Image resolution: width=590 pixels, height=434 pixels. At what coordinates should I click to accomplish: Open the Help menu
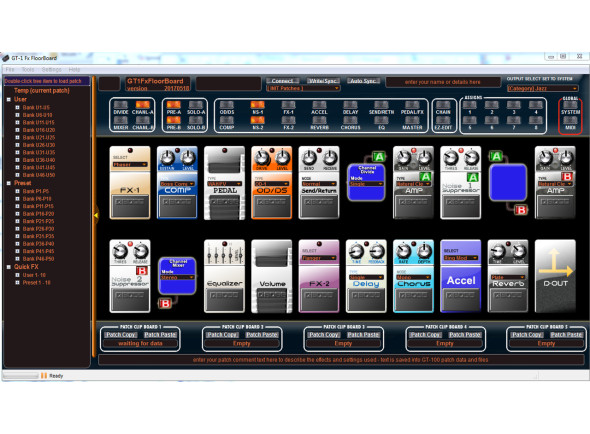click(74, 70)
